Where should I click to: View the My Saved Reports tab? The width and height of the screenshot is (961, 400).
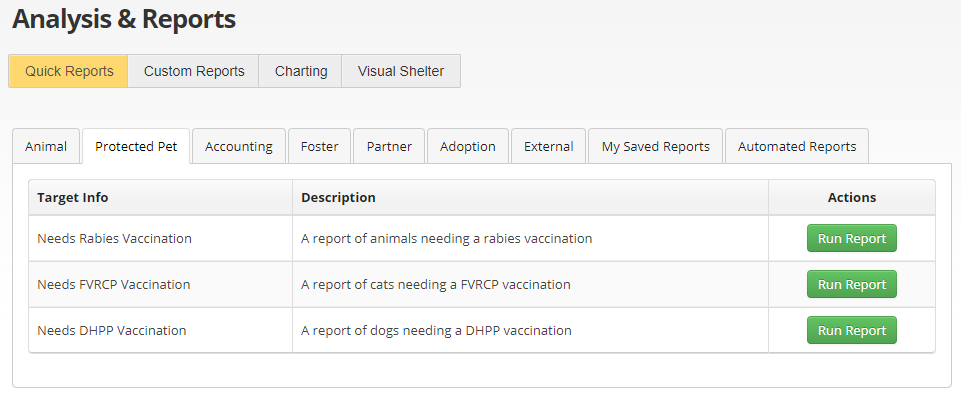coord(656,146)
